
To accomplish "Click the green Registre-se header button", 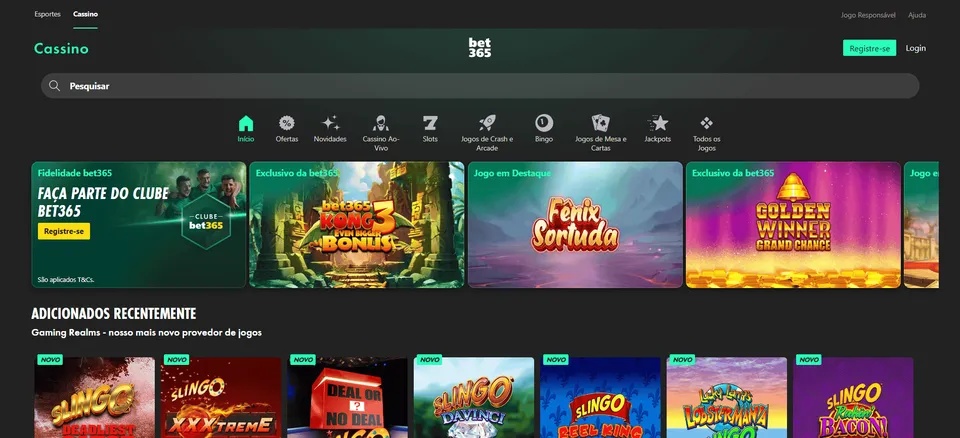I will [869, 48].
